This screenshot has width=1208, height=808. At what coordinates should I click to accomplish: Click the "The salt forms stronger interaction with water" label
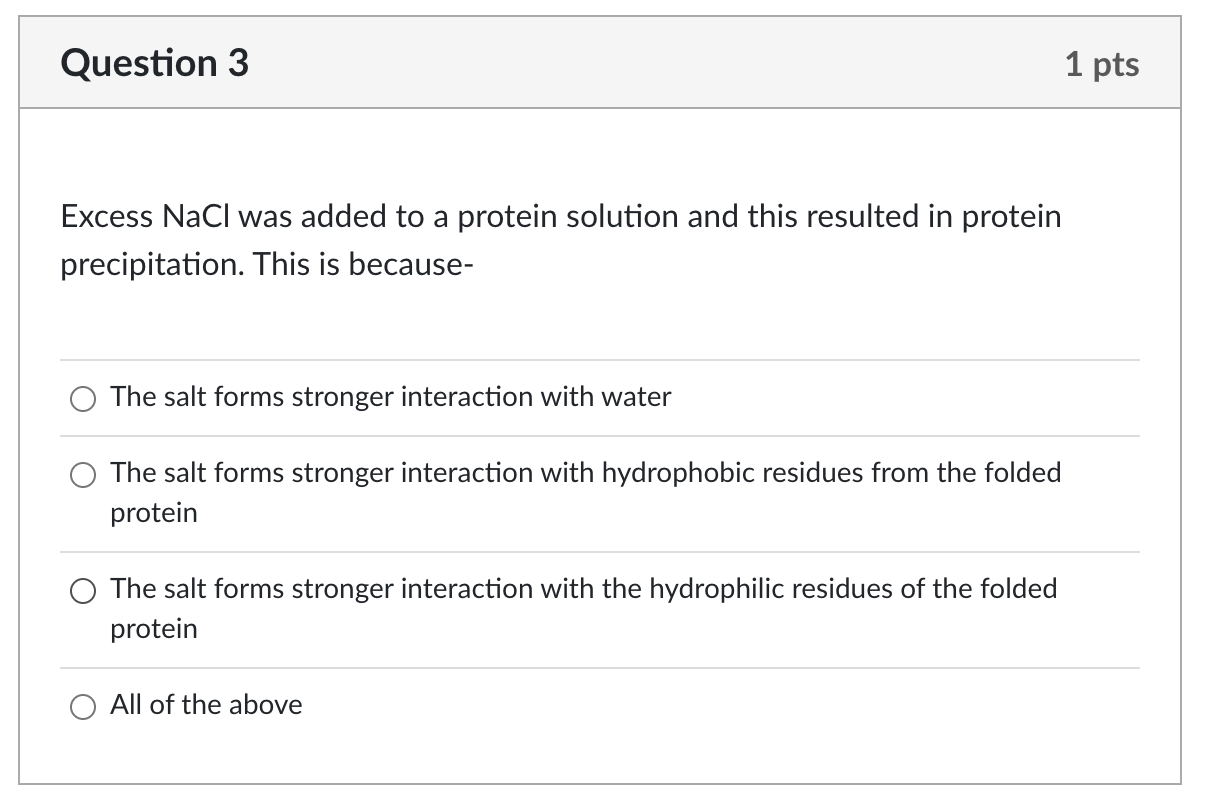coord(391,397)
